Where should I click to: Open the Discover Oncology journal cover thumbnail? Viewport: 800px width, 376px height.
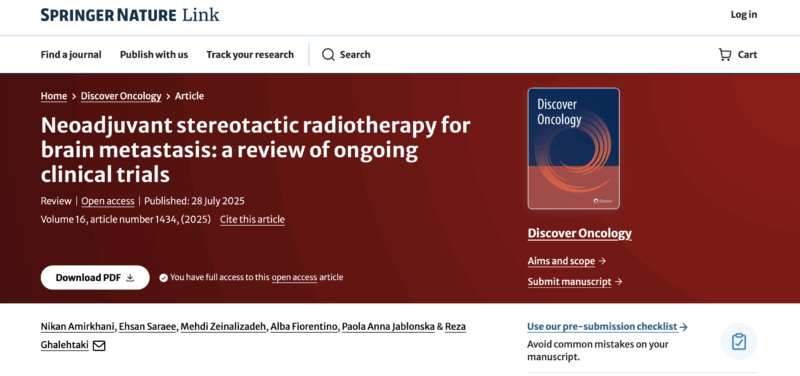pyautogui.click(x=573, y=148)
